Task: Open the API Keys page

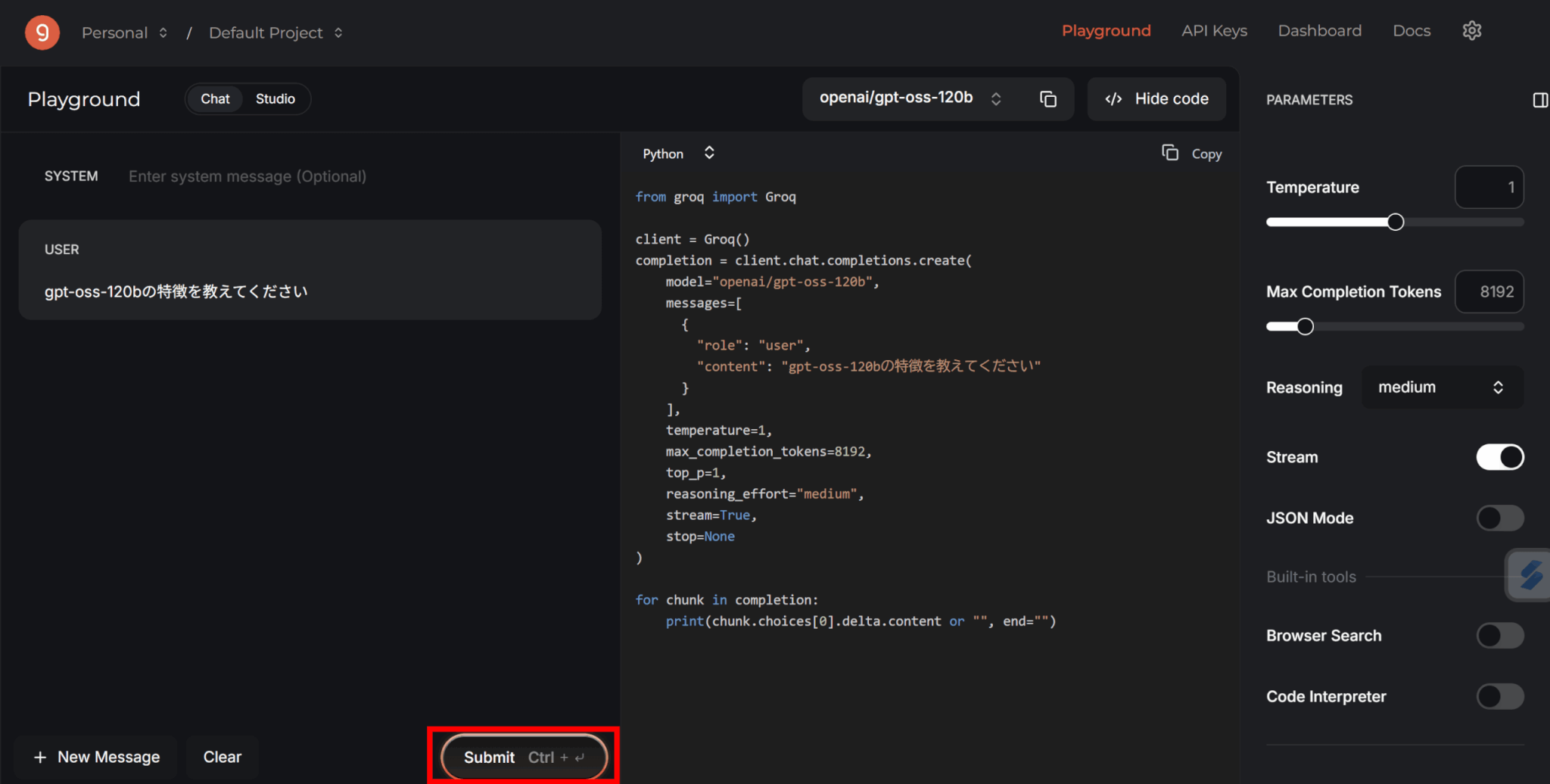Action: tap(1214, 31)
